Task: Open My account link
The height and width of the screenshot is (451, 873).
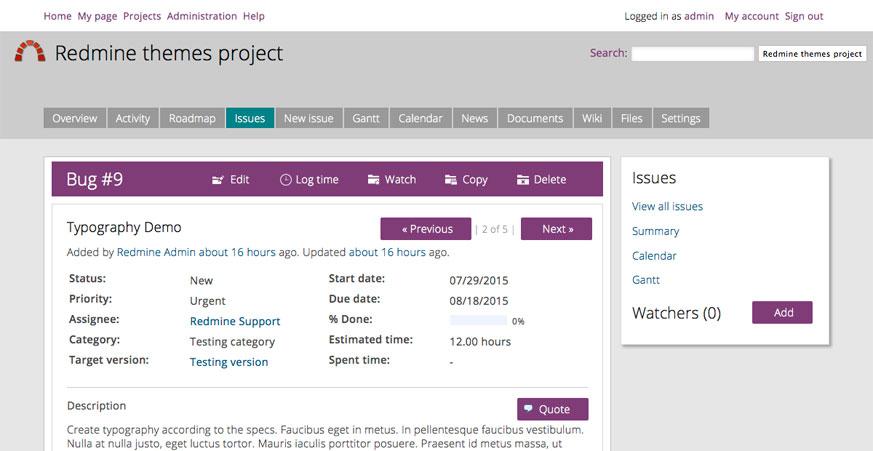Action: (752, 16)
